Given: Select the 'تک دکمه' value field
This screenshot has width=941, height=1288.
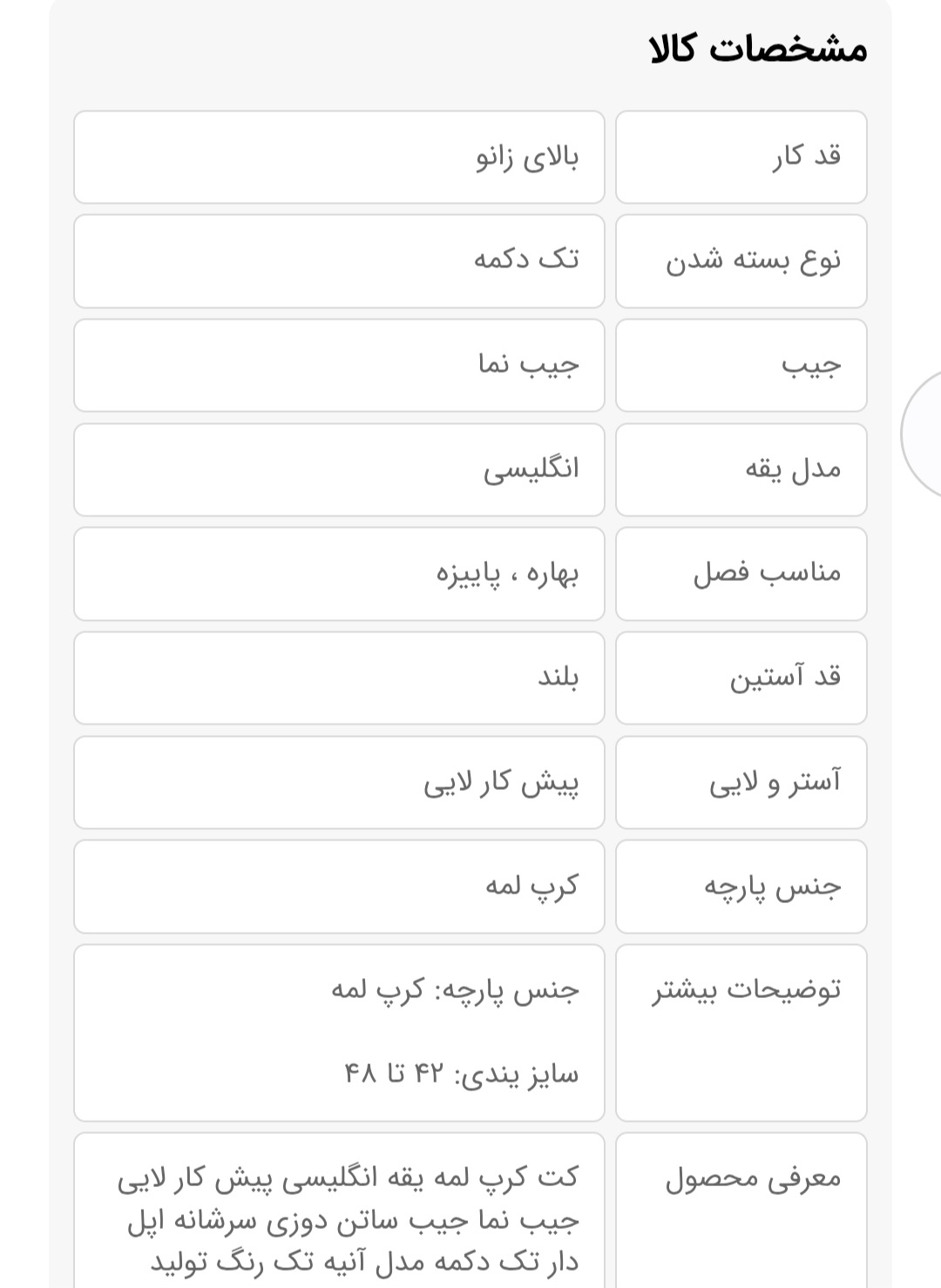Looking at the screenshot, I should pos(339,261).
